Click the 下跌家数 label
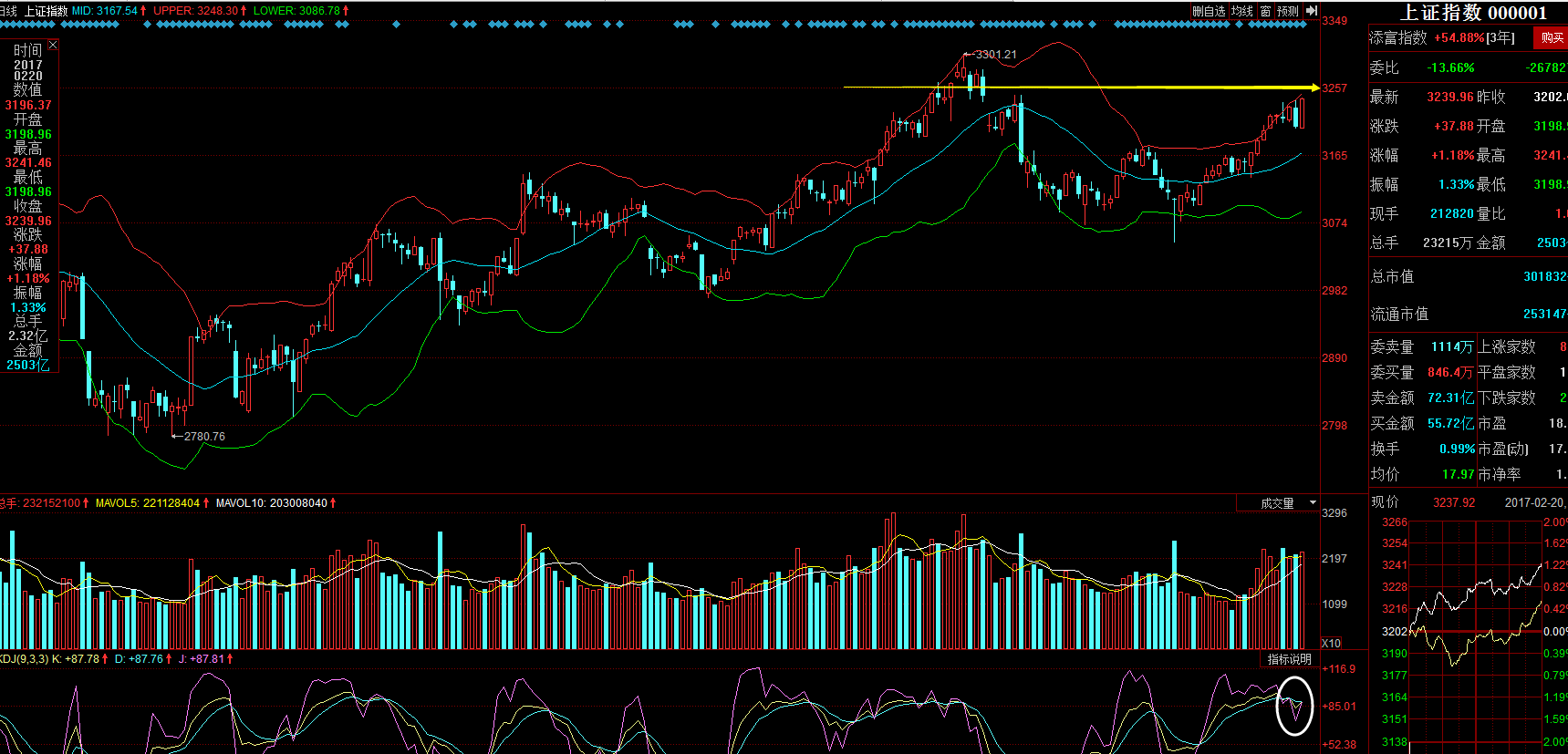Viewport: 1568px width, 754px height. [1507, 398]
